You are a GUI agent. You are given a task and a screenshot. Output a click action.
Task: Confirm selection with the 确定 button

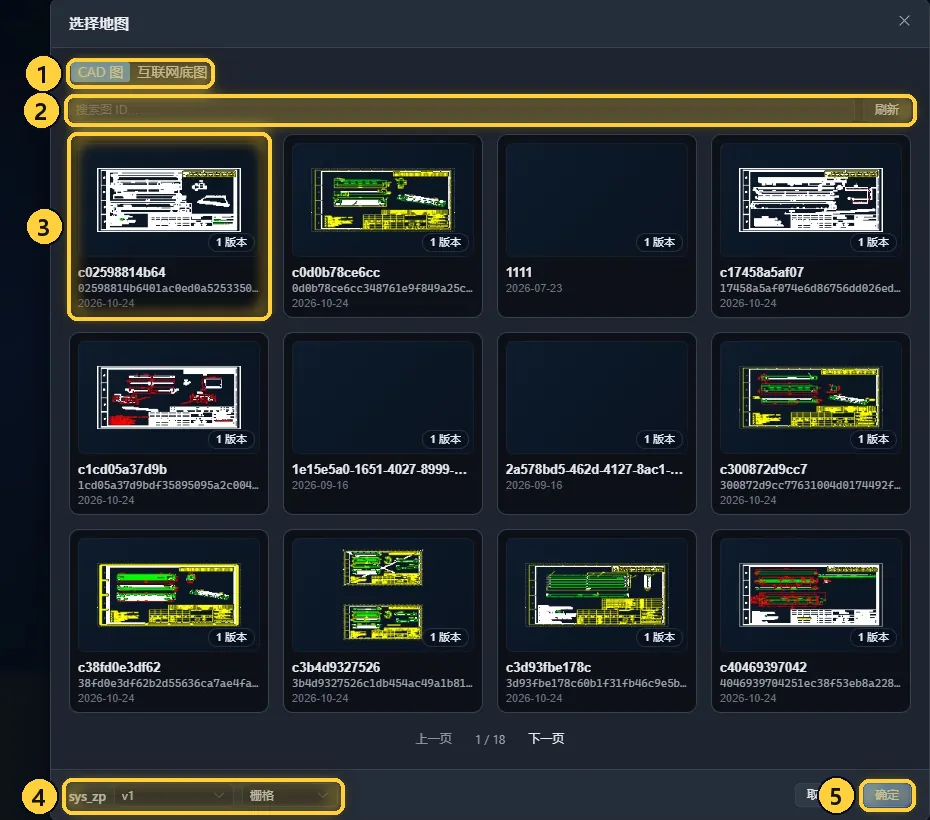pos(887,795)
